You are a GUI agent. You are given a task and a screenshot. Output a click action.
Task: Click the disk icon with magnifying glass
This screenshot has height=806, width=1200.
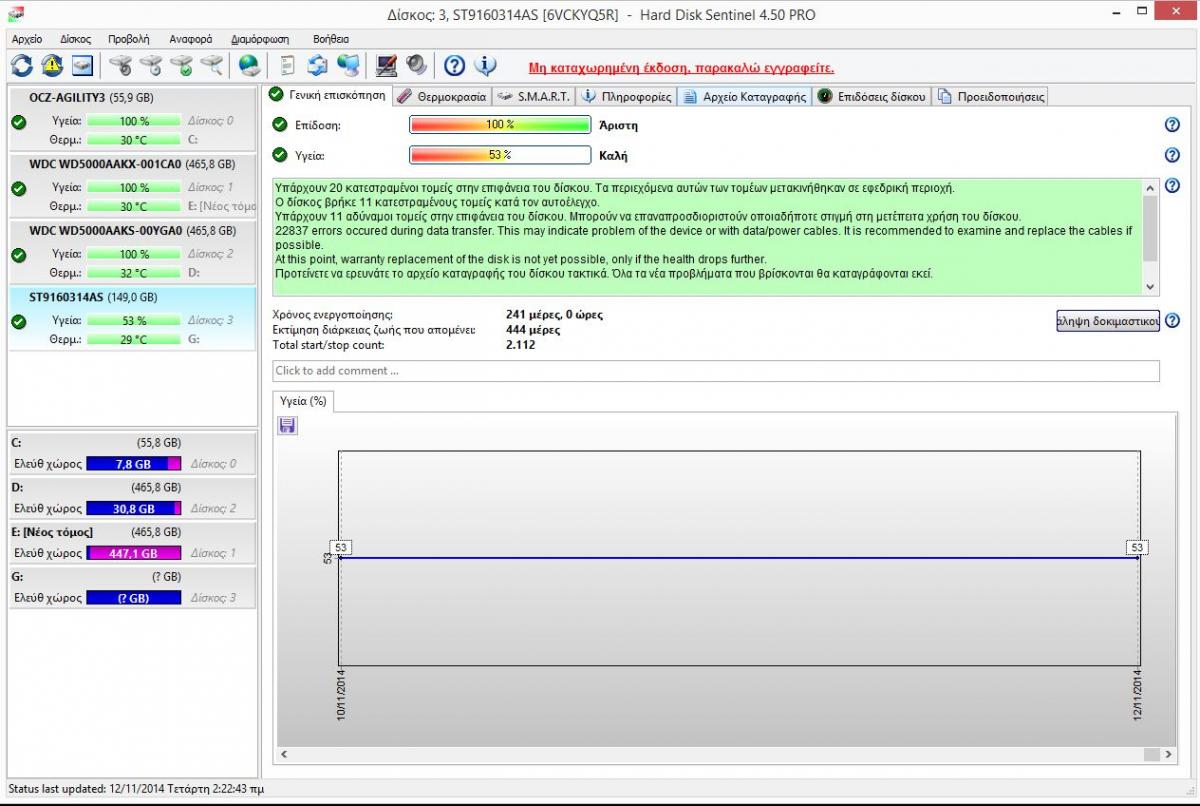point(211,66)
